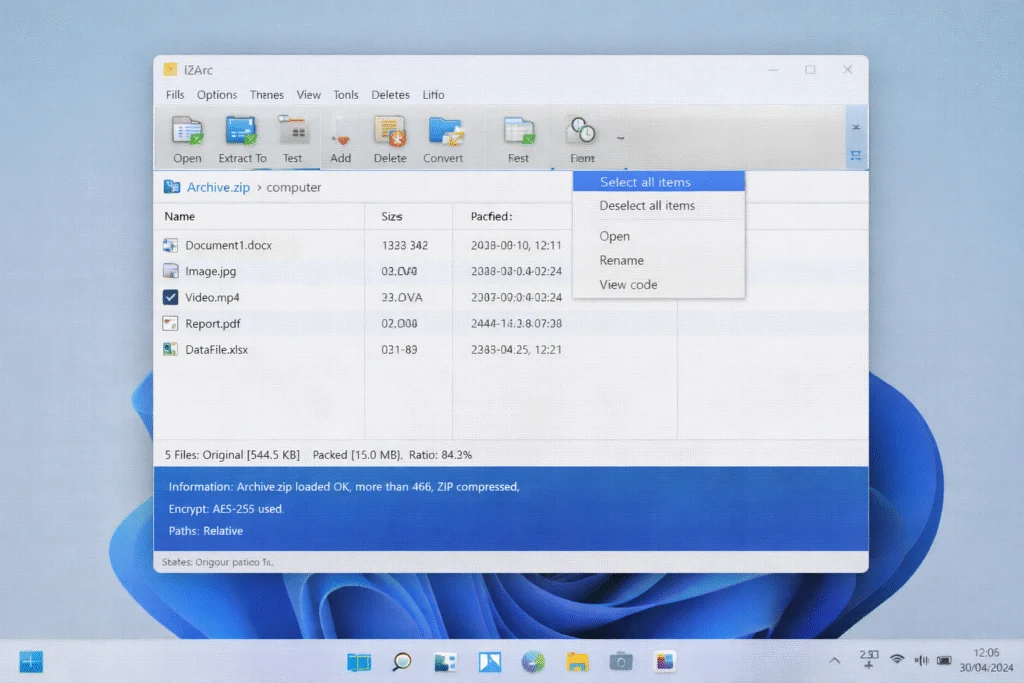
Task: Select the Eism clock toolbar icon
Action: coord(581,137)
